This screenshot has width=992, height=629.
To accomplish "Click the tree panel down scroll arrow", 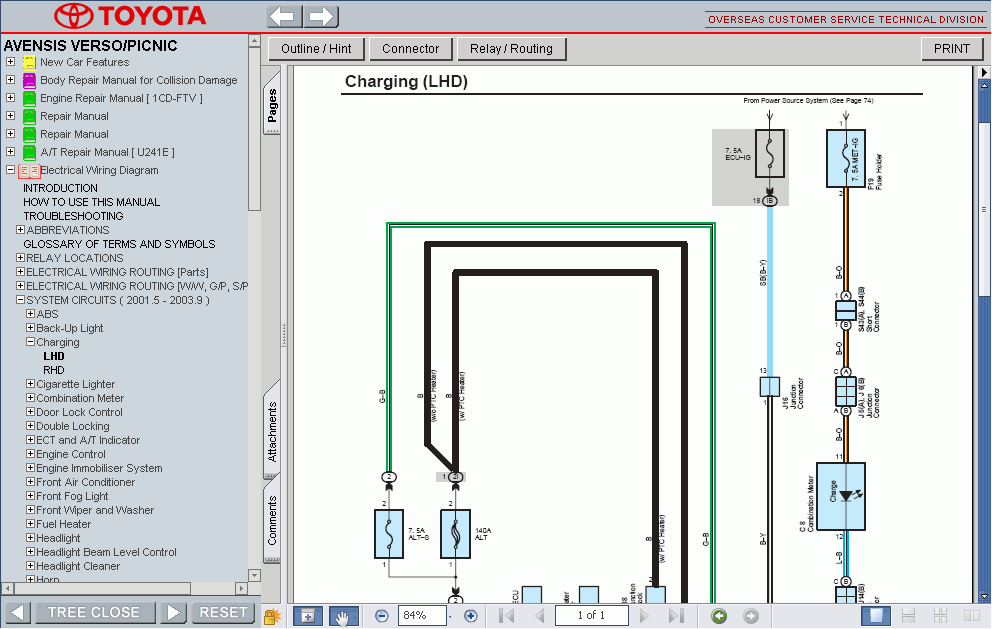I will click(254, 575).
